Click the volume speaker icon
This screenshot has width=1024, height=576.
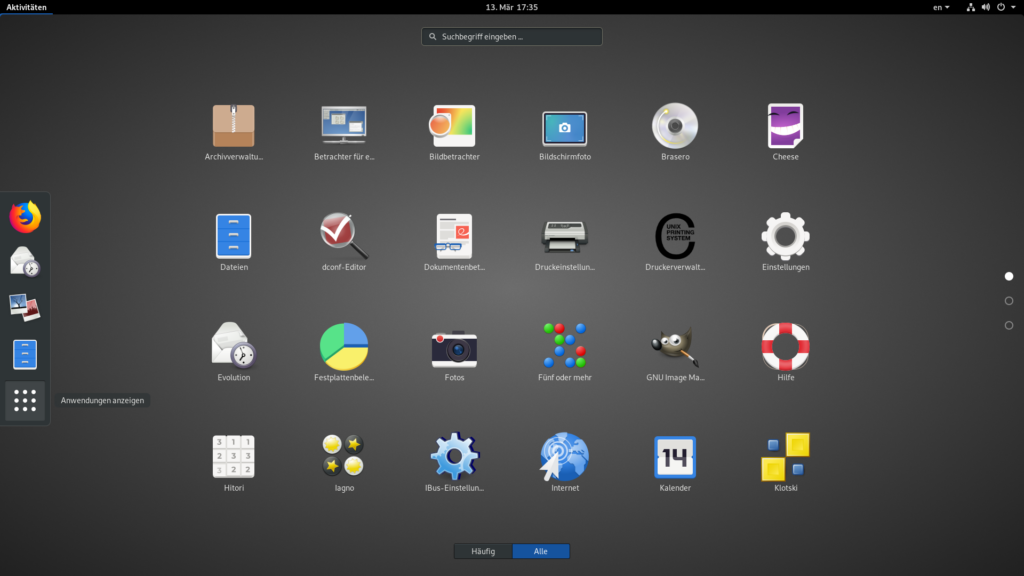click(x=985, y=7)
